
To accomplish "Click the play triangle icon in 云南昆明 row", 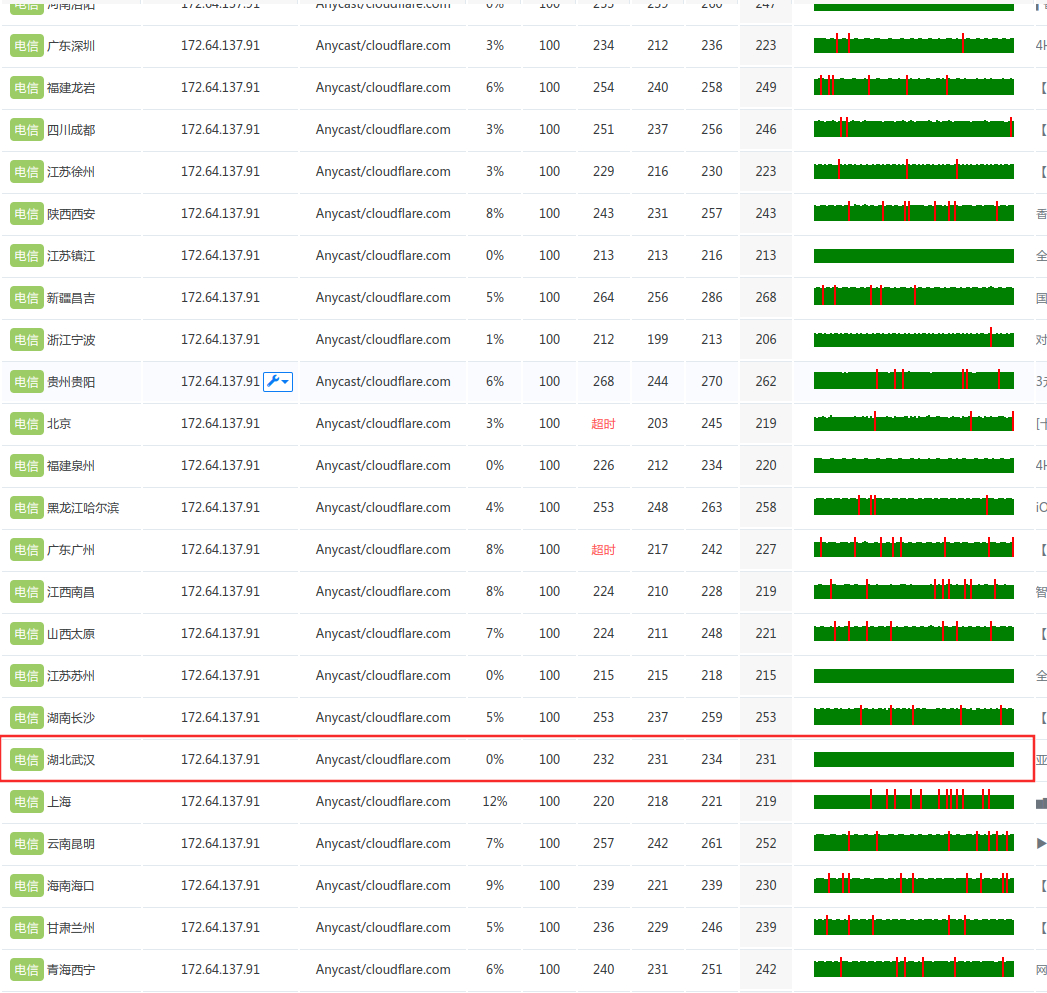I will pyautogui.click(x=1040, y=843).
